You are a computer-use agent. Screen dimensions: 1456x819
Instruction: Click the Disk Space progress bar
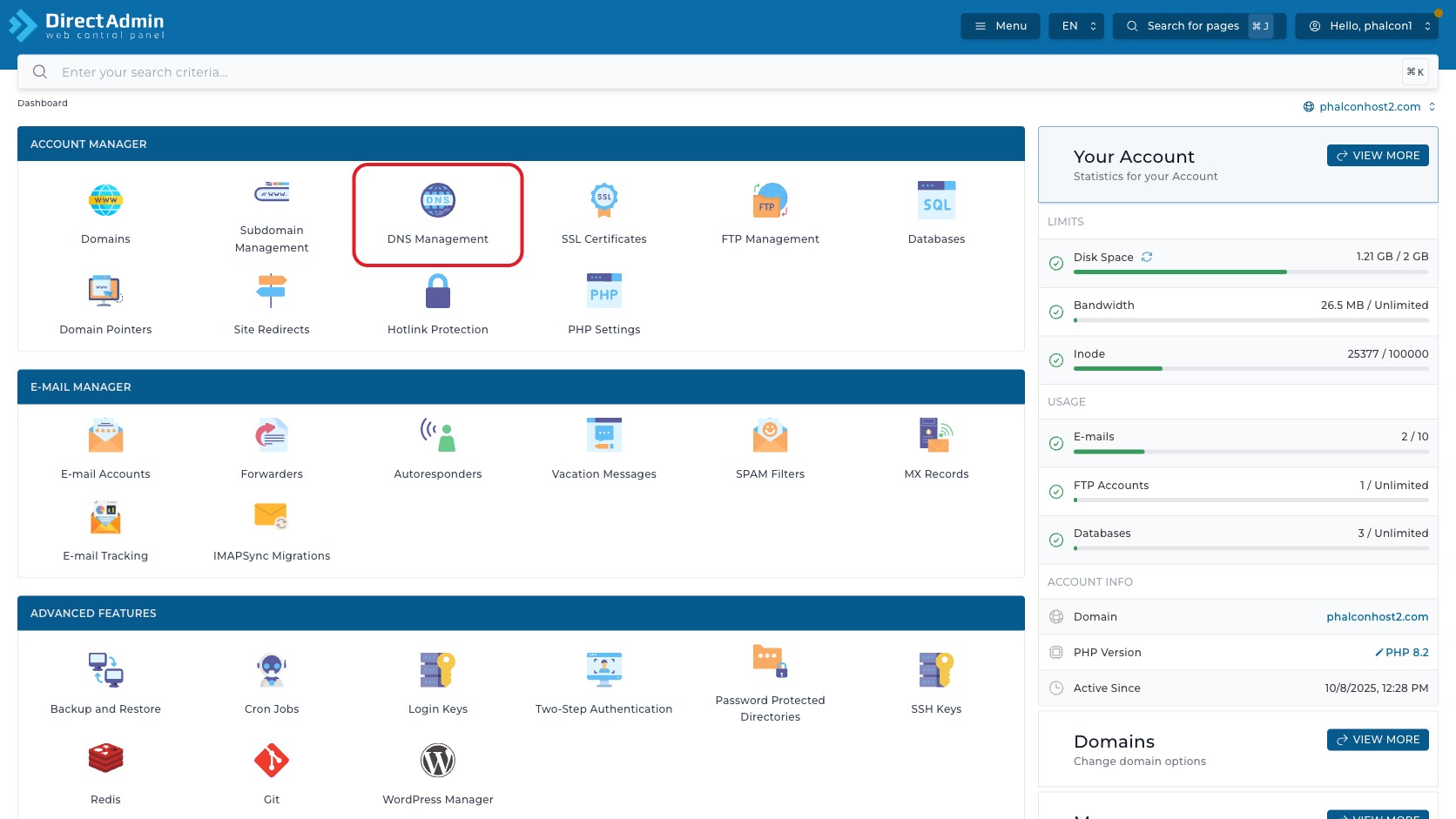click(1251, 272)
